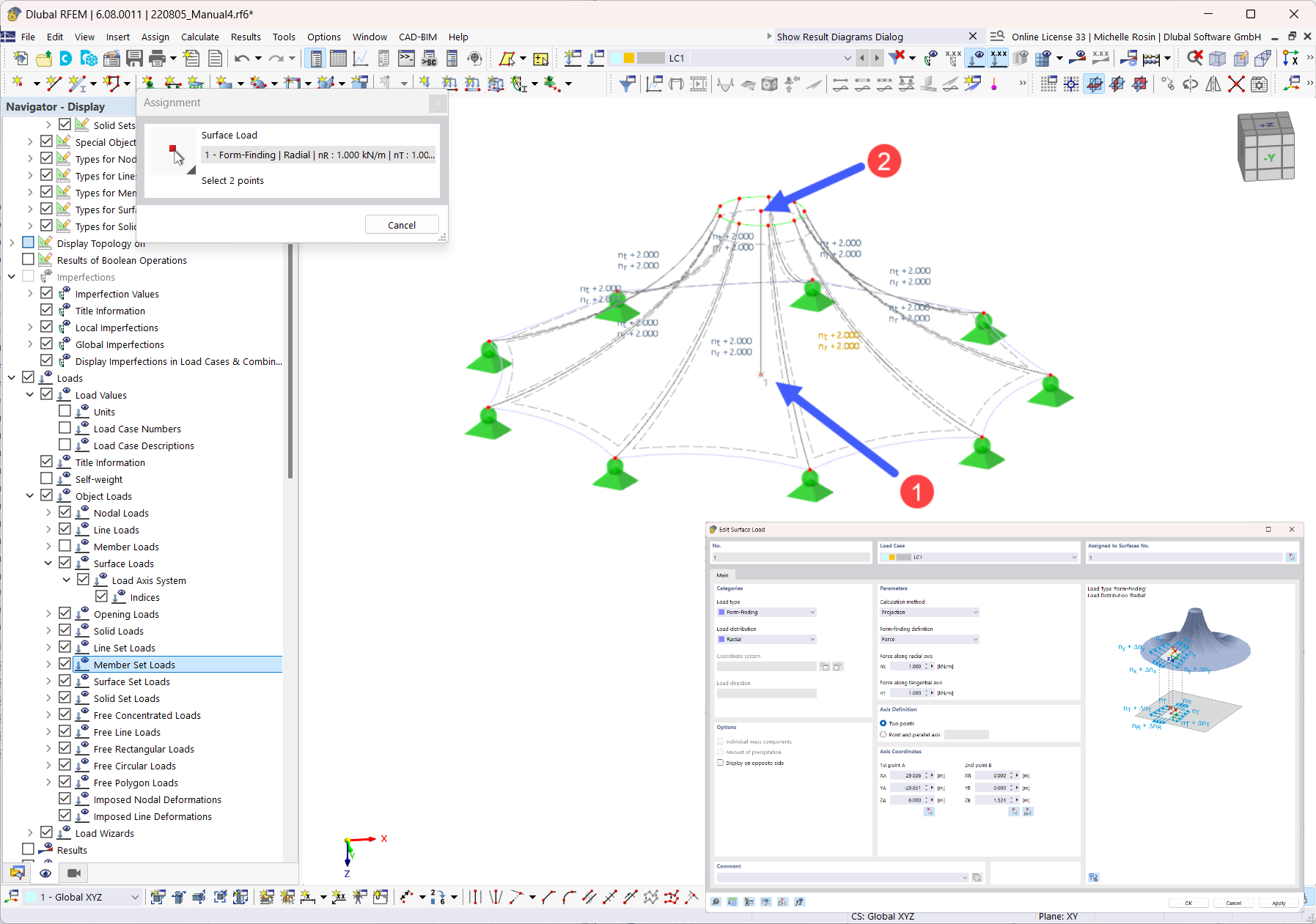Viewport: 1316px width, 924px height.
Task: Click the Save file icon in the toolbar
Action: coord(134,59)
